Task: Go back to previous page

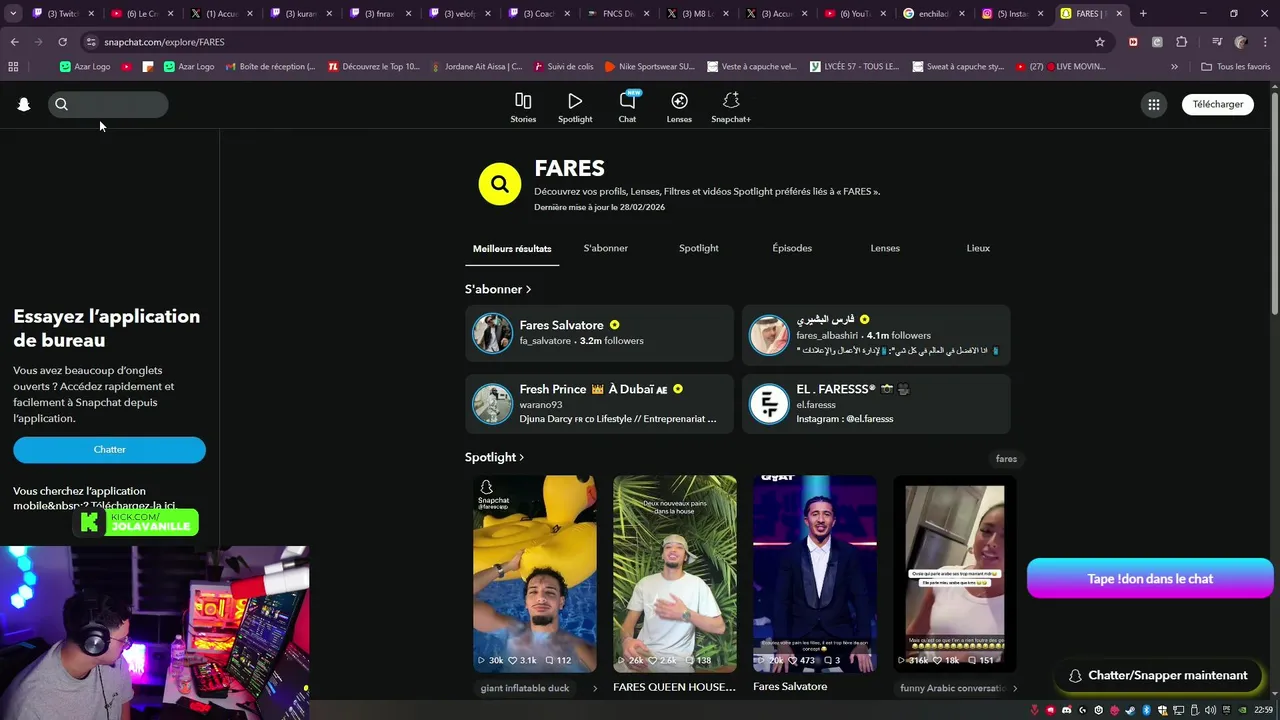Action: point(14,42)
